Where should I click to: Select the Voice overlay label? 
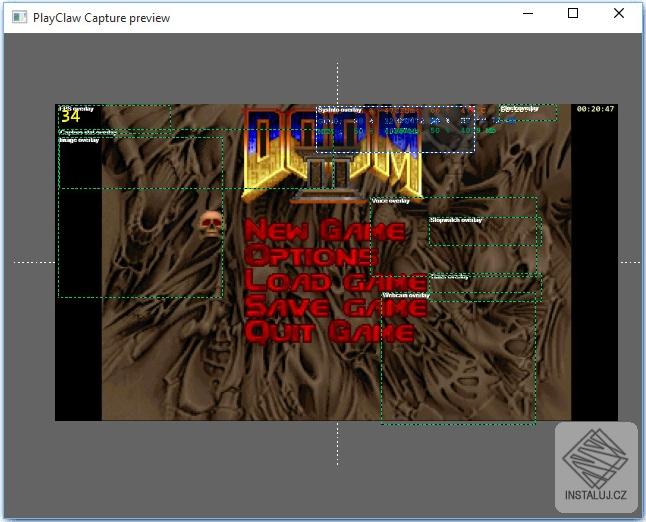point(391,201)
